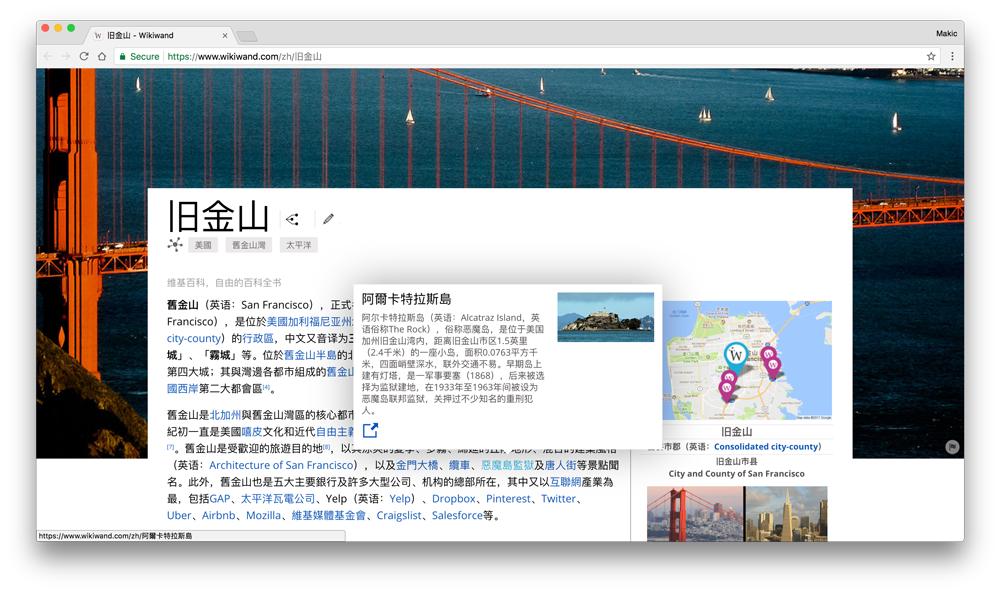1000x593 pixels.
Task: Click the green Secure lock indicator
Action: pyautogui.click(x=139, y=56)
